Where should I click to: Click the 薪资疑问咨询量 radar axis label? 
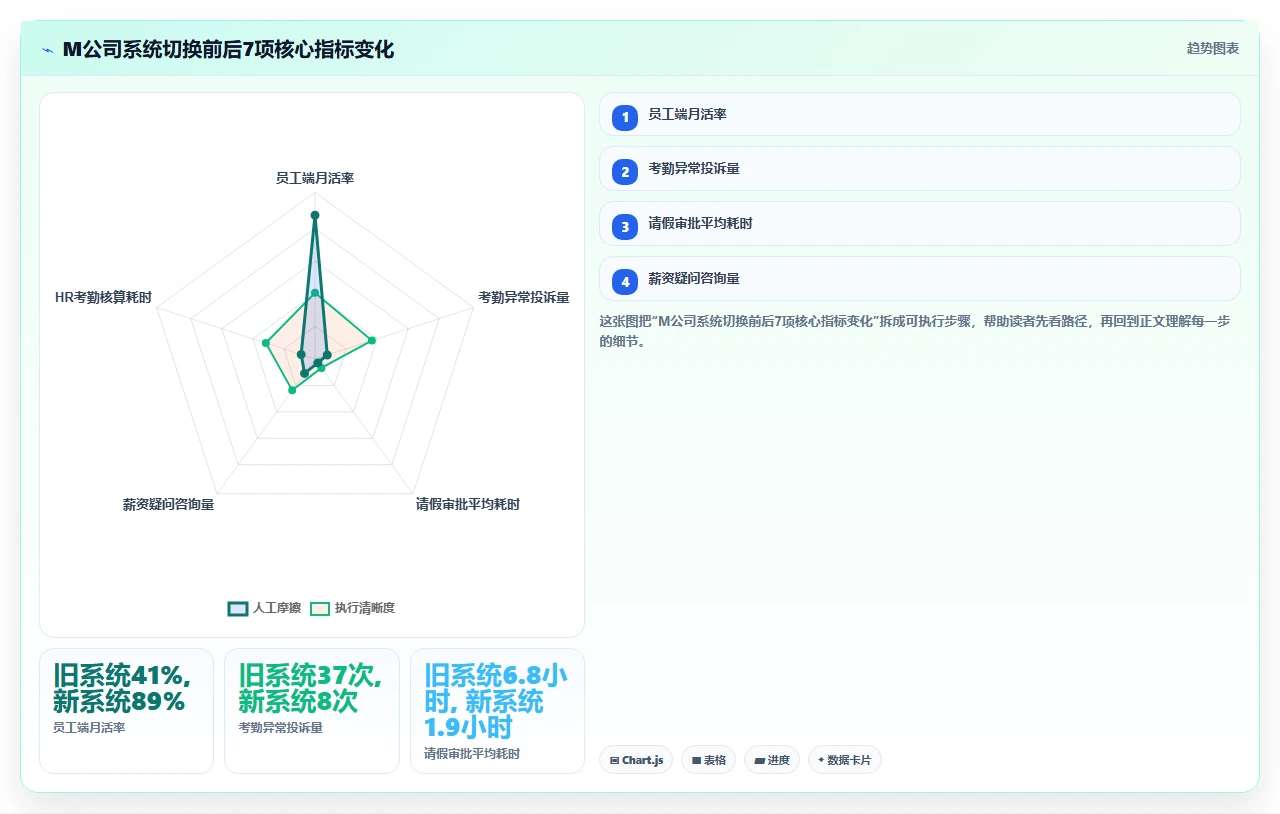tap(168, 504)
